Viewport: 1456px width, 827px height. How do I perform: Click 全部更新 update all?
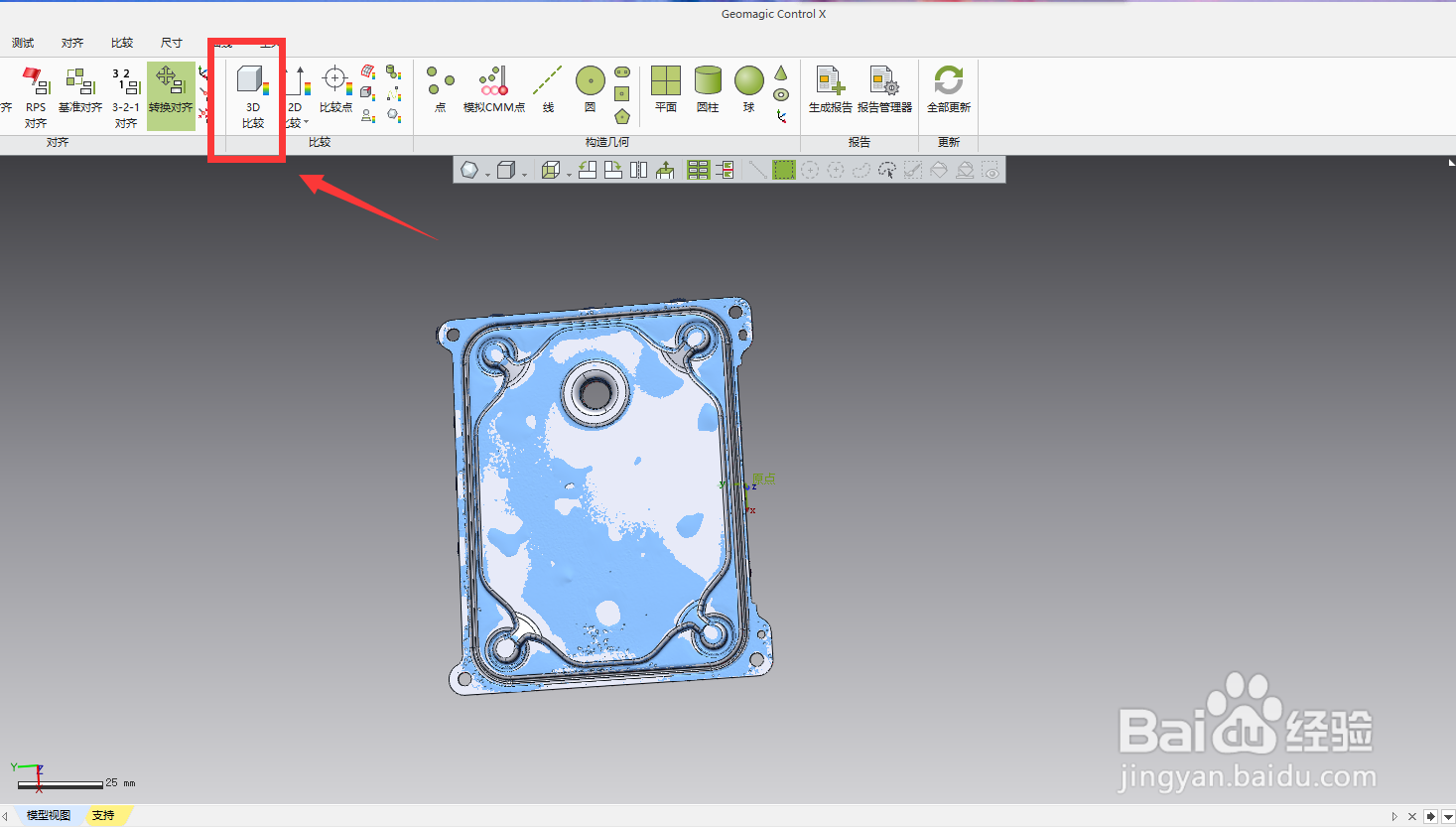pos(949,90)
